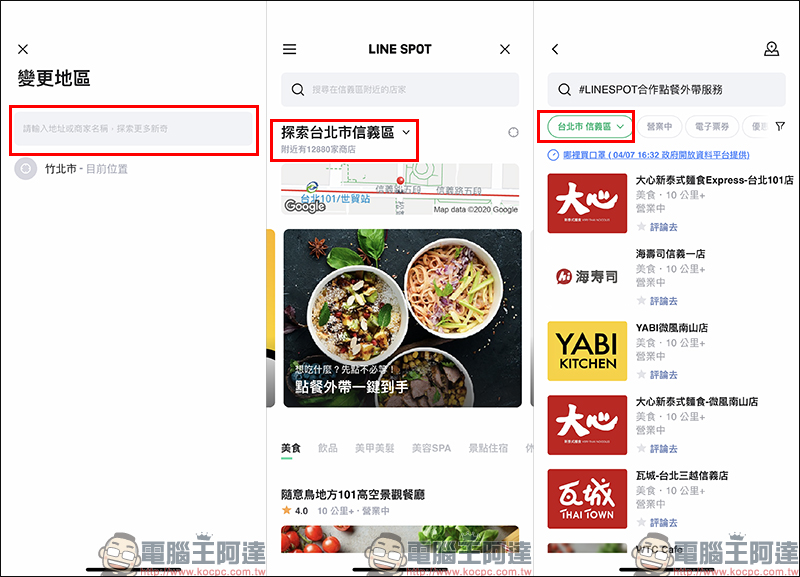The height and width of the screenshot is (577, 800).
Task: Tap 評論去 link under 大心Express-台北101店
Action: pos(664,227)
